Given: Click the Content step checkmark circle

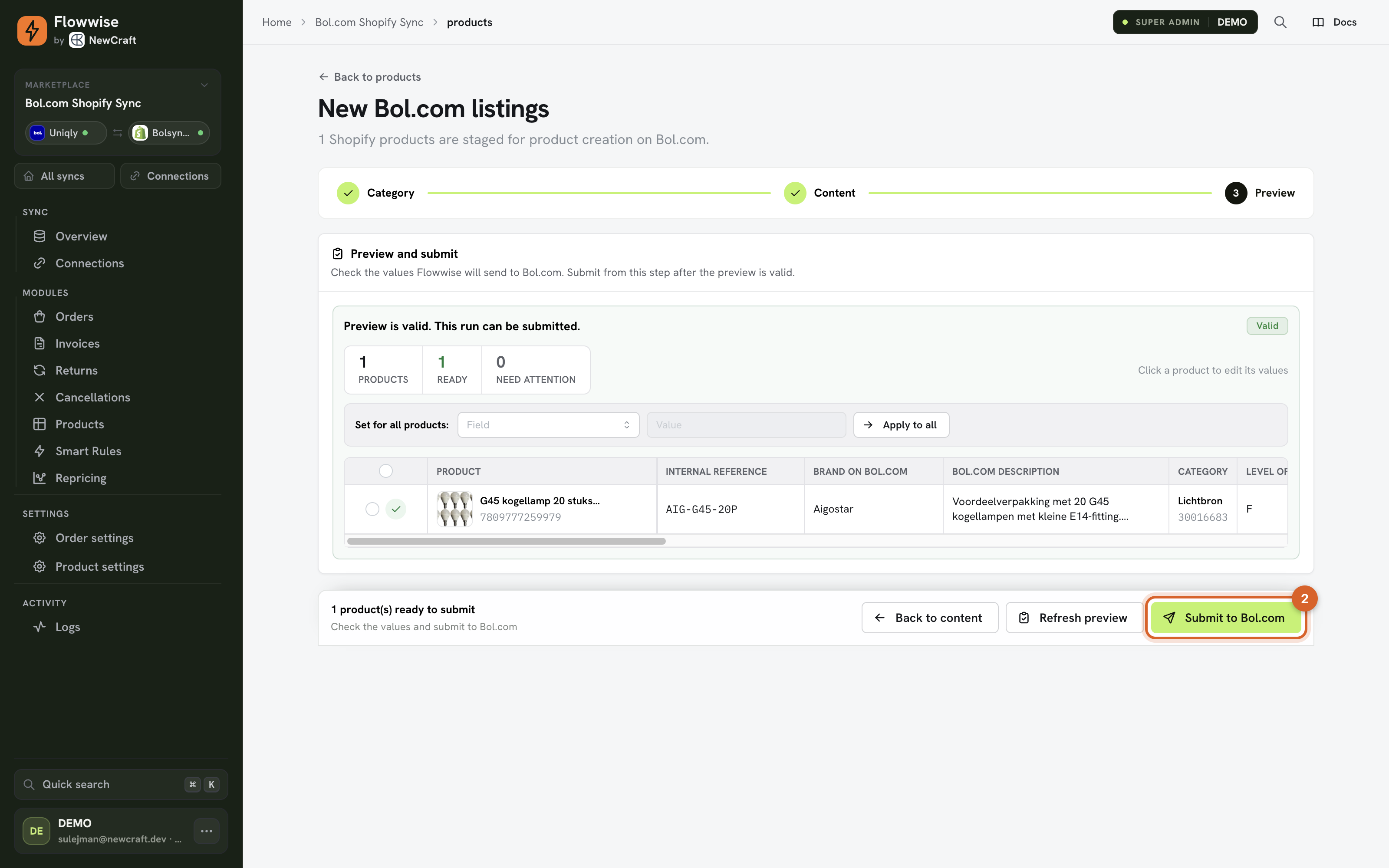Looking at the screenshot, I should pyautogui.click(x=795, y=193).
